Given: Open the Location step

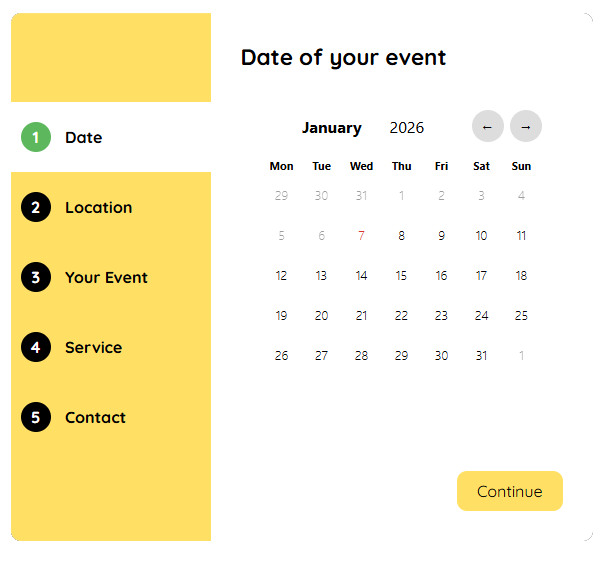Looking at the screenshot, I should pos(98,207).
